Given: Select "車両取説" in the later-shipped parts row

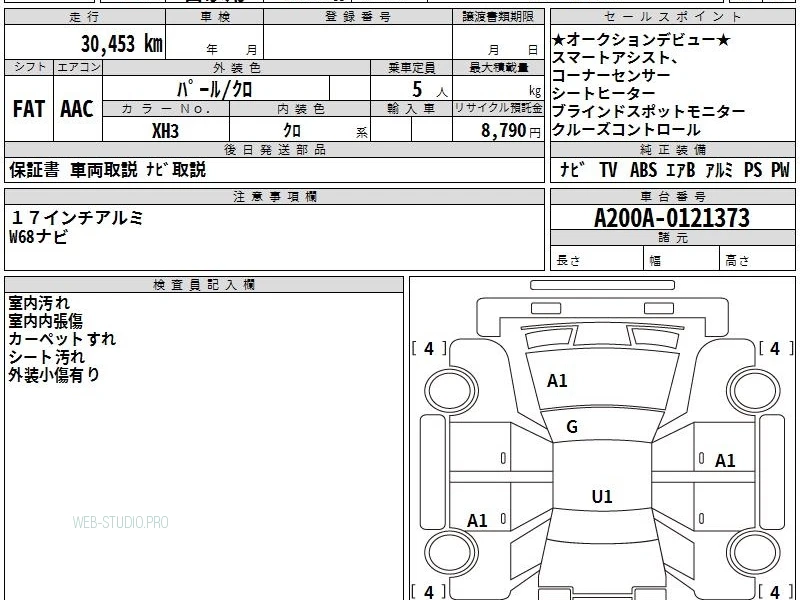Looking at the screenshot, I should click(x=104, y=170).
